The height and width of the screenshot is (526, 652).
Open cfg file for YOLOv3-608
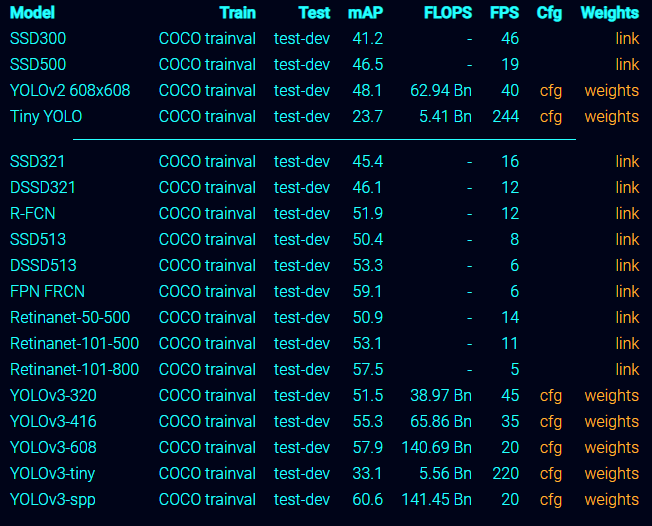(551, 448)
